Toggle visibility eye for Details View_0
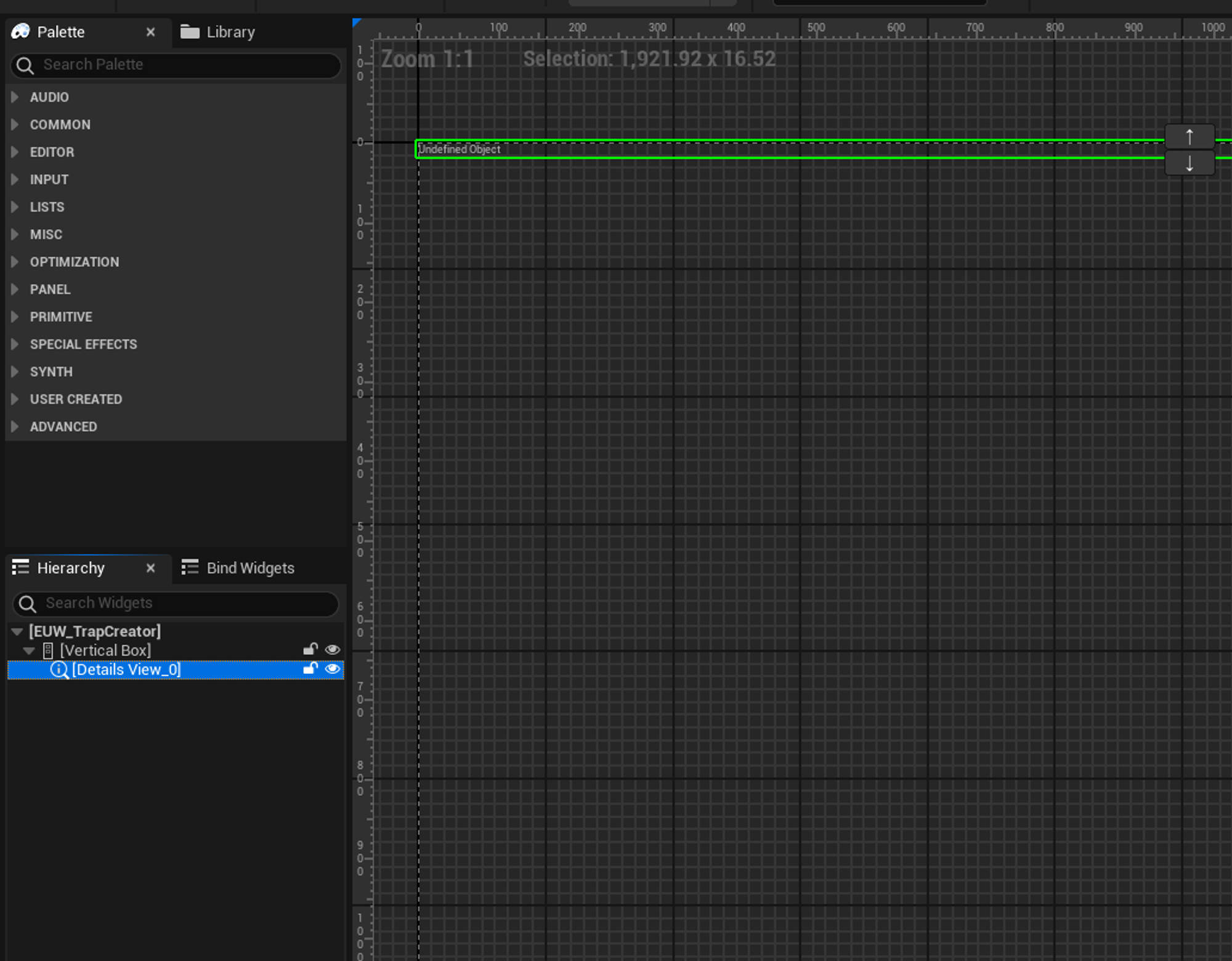This screenshot has height=961, width=1232. (333, 669)
